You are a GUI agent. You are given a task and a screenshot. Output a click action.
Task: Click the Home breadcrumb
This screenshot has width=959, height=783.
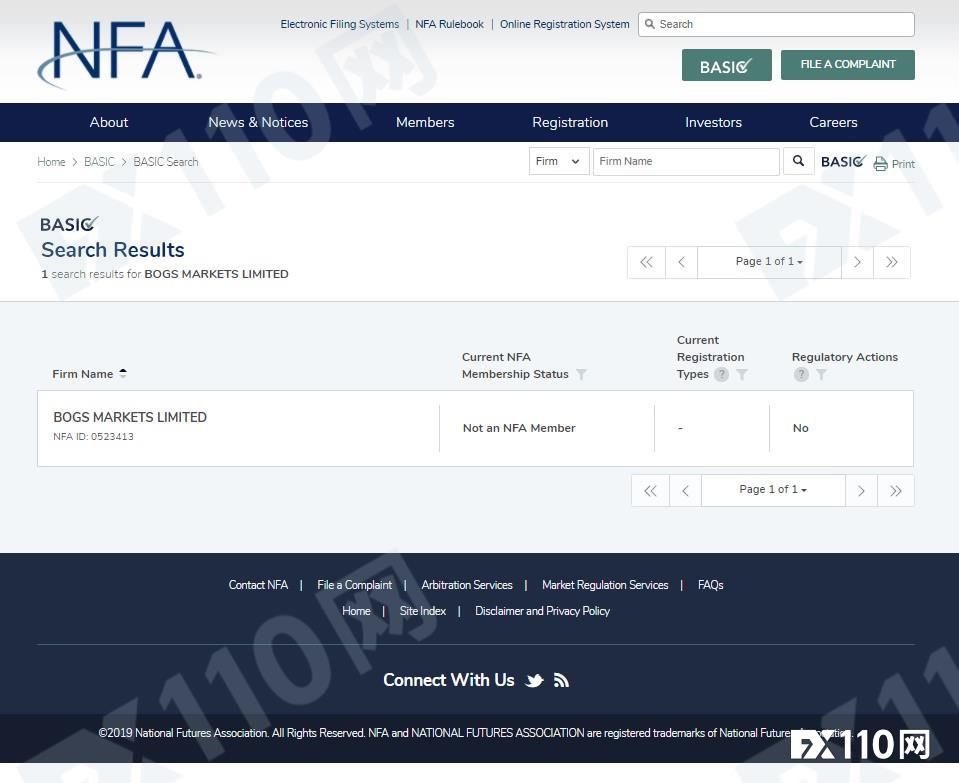tap(51, 162)
